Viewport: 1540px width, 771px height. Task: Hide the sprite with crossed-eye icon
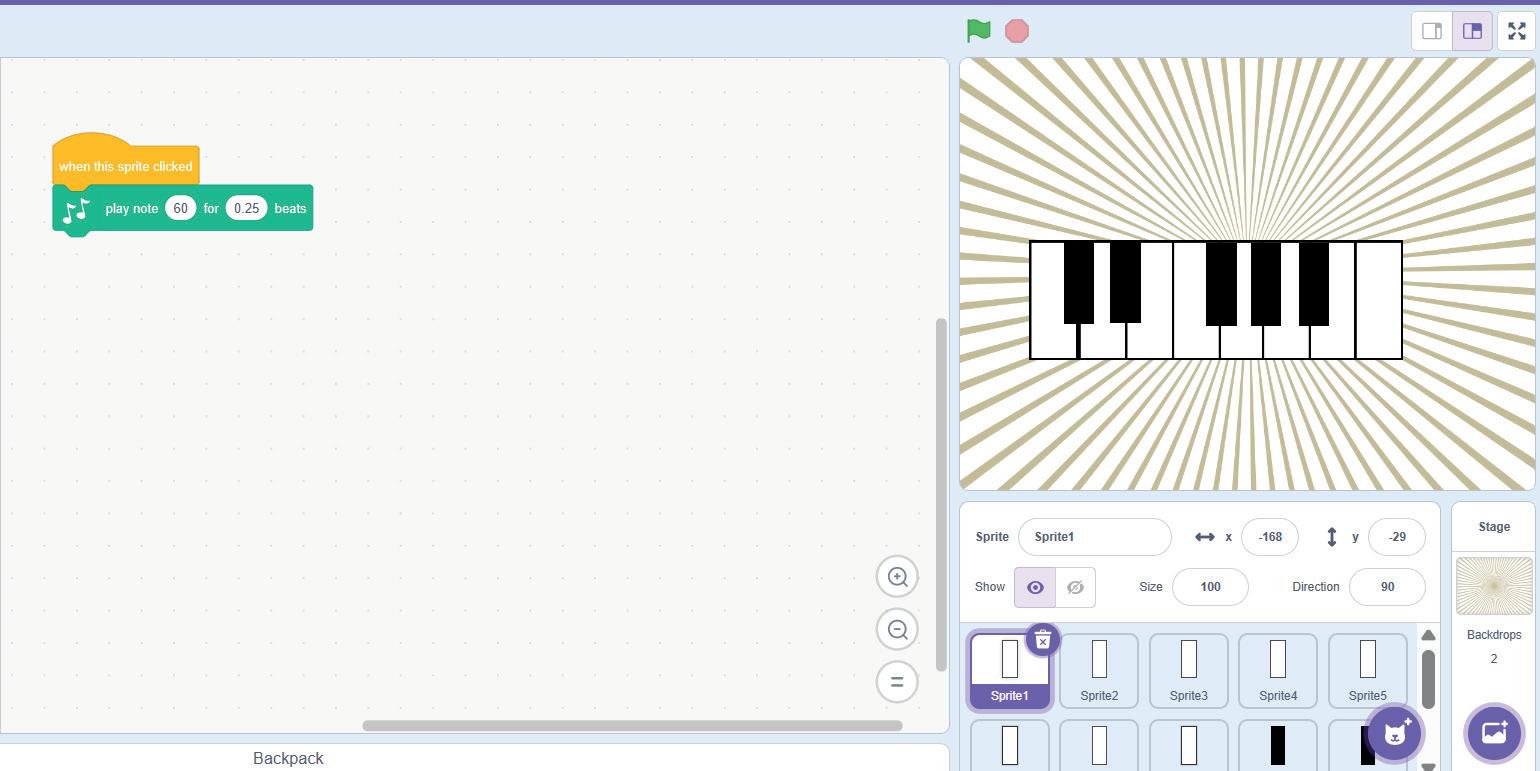pyautogui.click(x=1075, y=587)
